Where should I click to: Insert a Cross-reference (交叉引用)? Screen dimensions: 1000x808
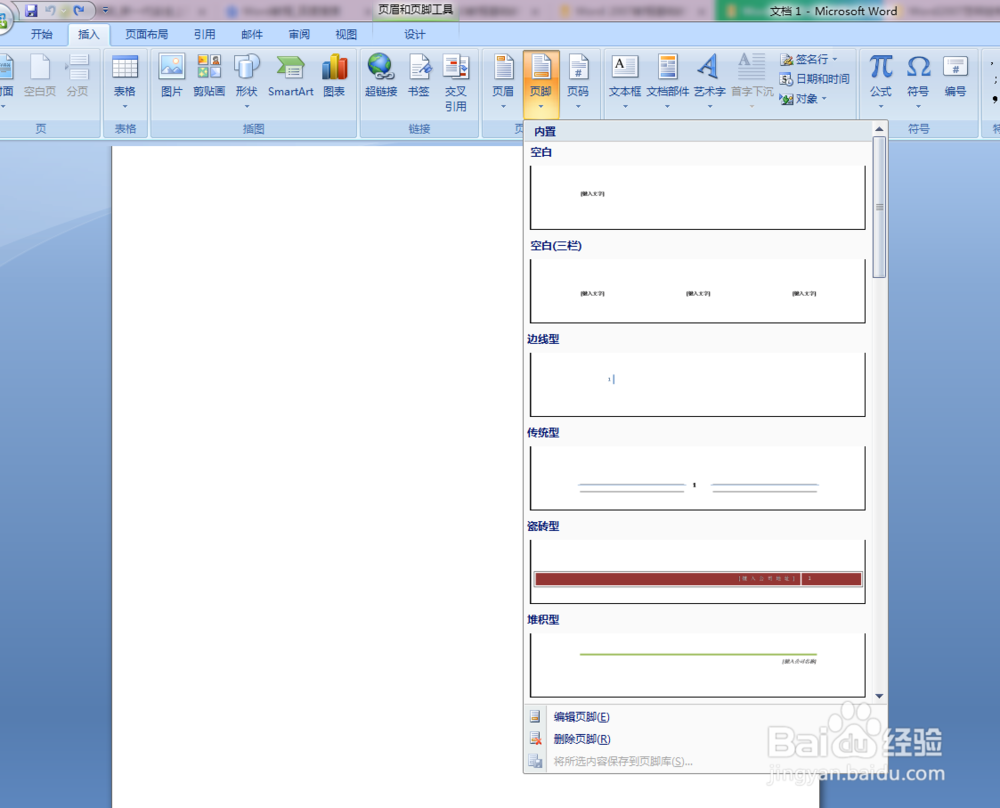(456, 83)
